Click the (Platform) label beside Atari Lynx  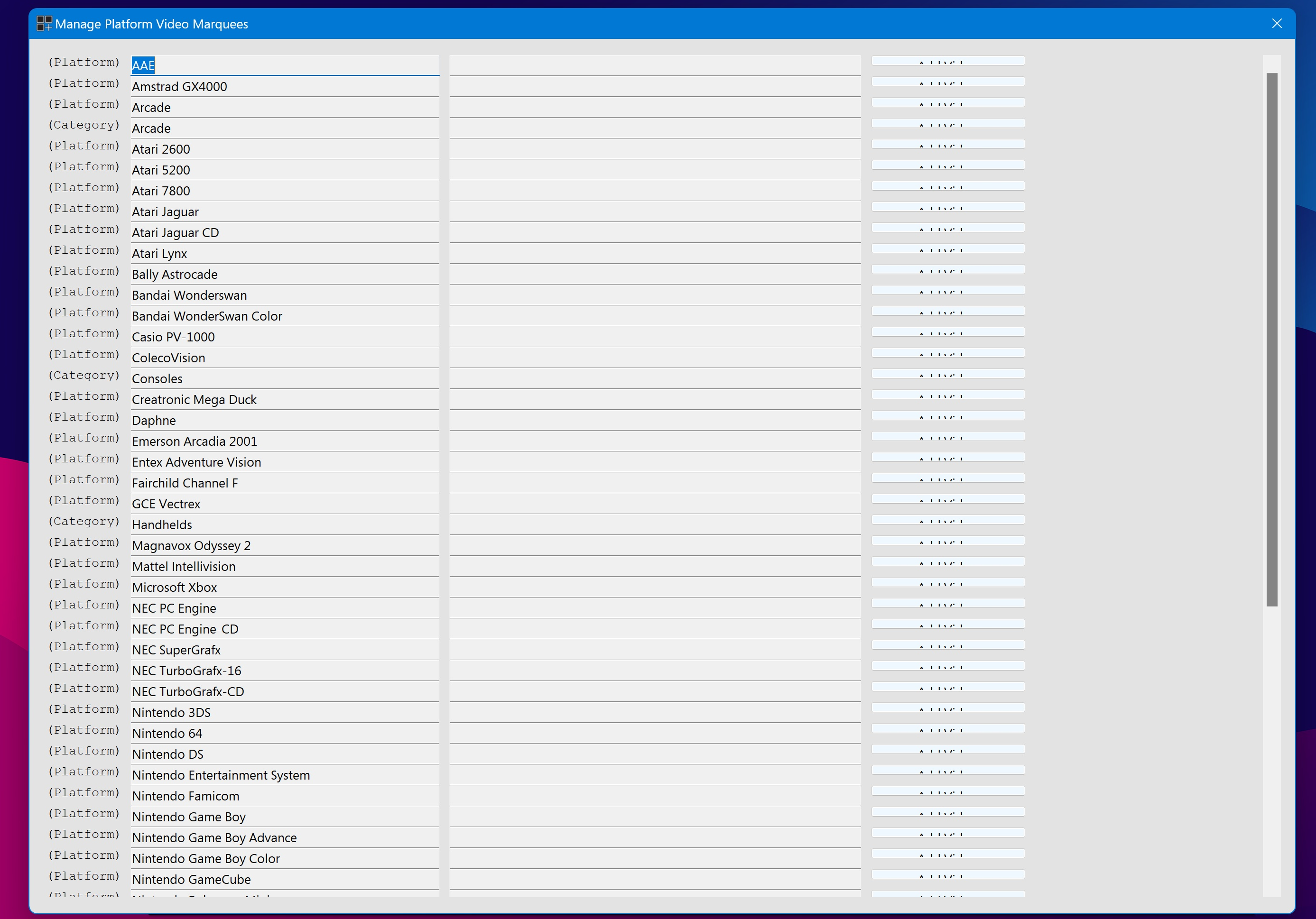[x=84, y=250]
